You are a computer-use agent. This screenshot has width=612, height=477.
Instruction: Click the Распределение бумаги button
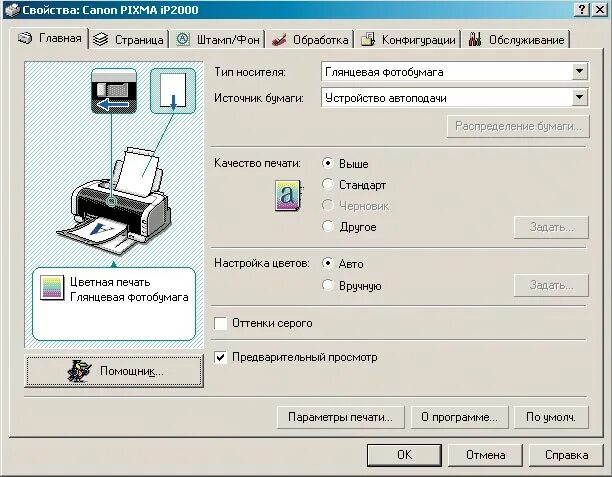point(518,126)
